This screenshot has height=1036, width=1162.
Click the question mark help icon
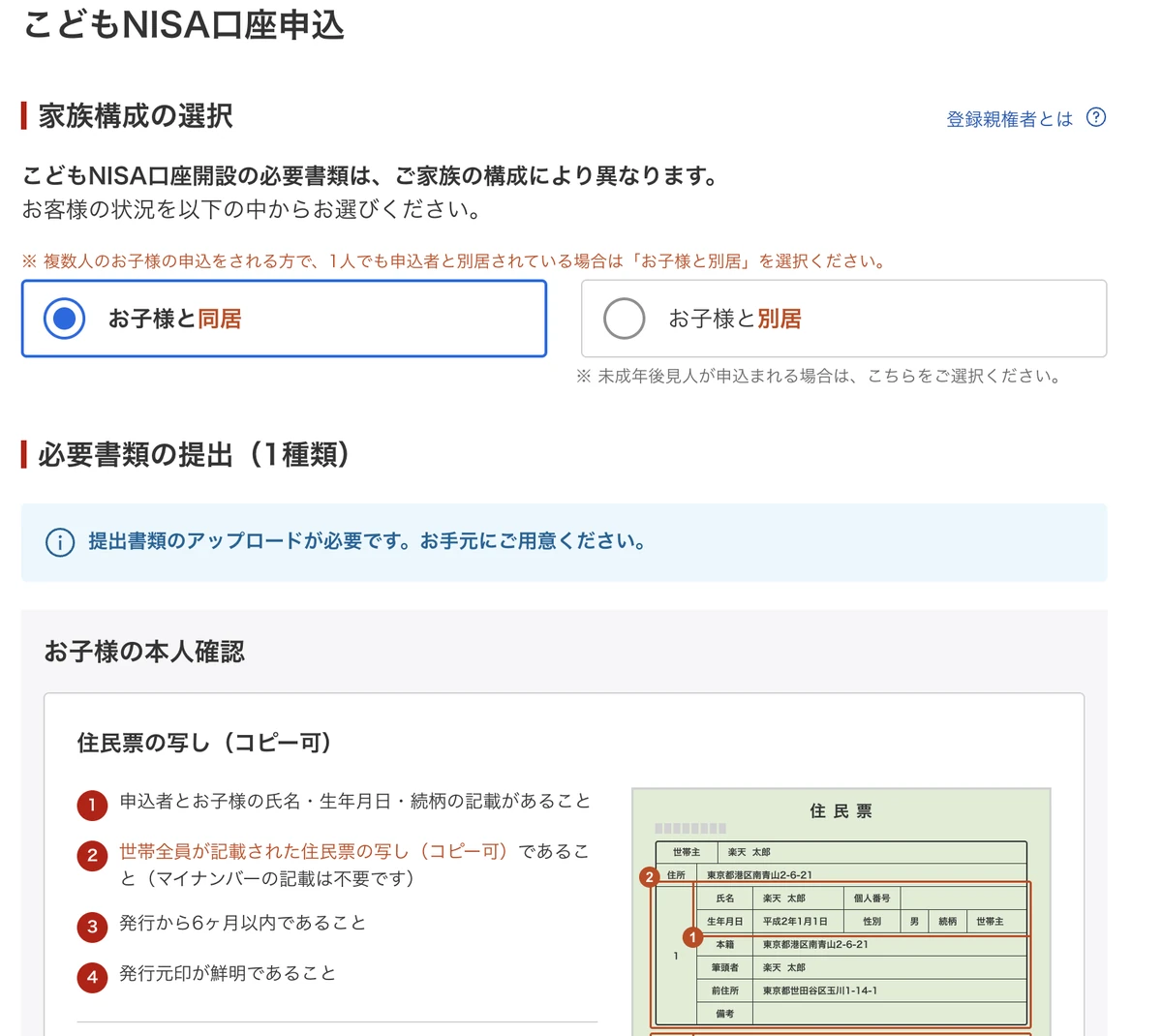point(1096,117)
